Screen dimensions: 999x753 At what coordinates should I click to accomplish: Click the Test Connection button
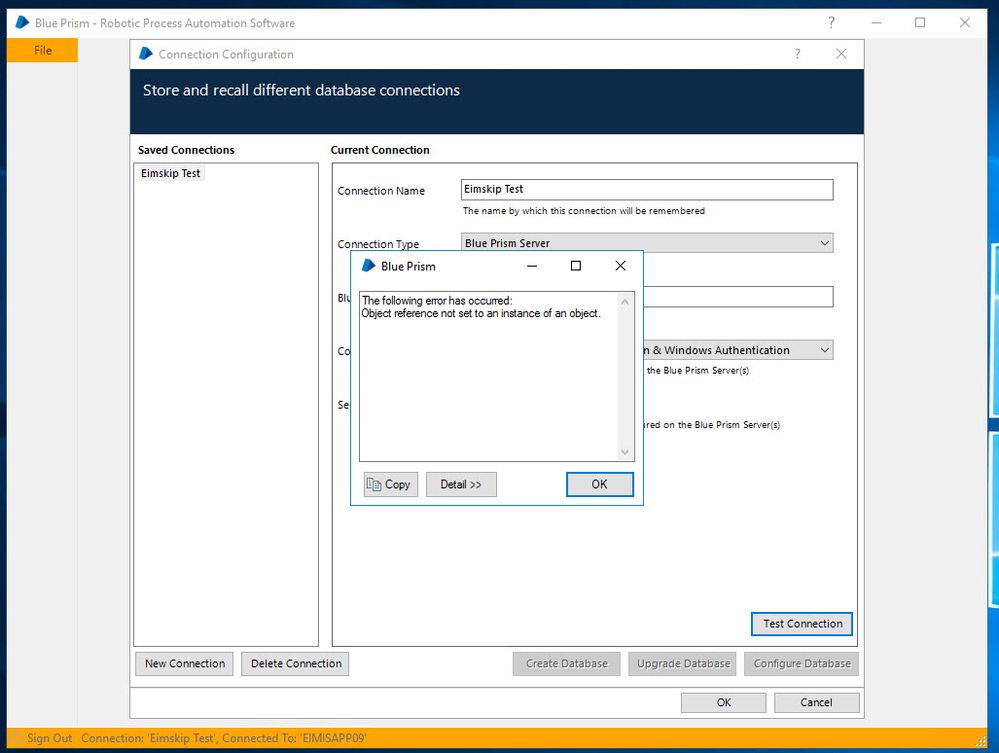coord(802,624)
